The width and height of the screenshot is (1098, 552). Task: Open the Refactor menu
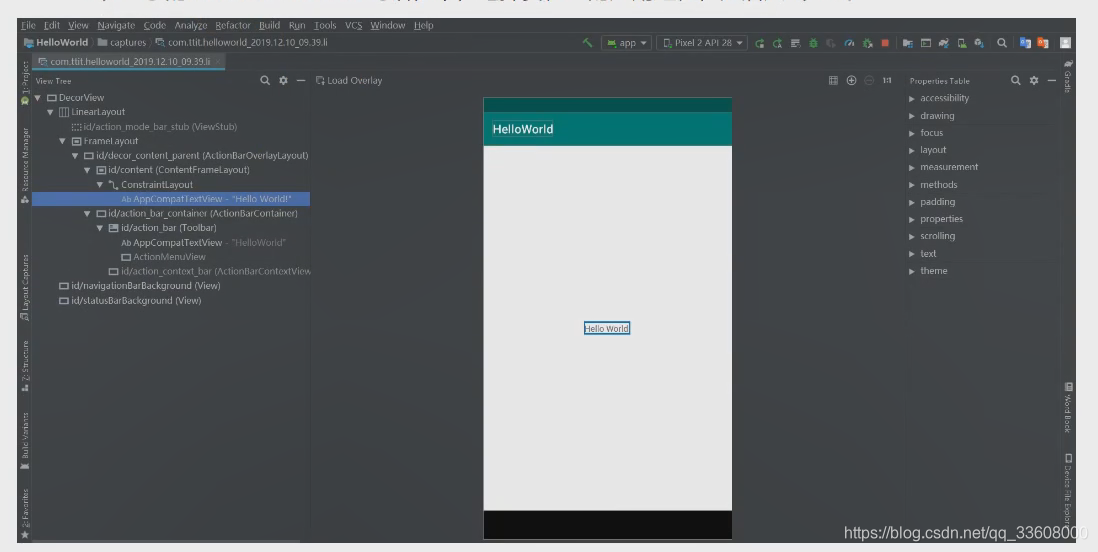pos(232,25)
